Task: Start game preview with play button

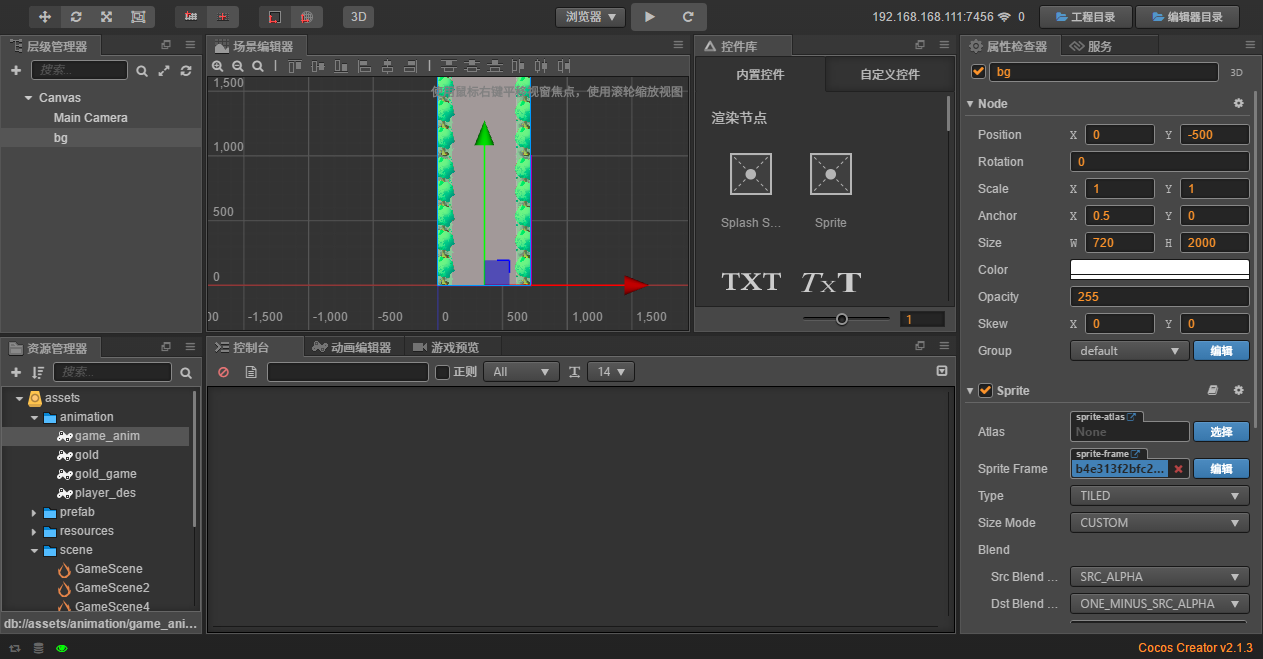Action: point(650,17)
